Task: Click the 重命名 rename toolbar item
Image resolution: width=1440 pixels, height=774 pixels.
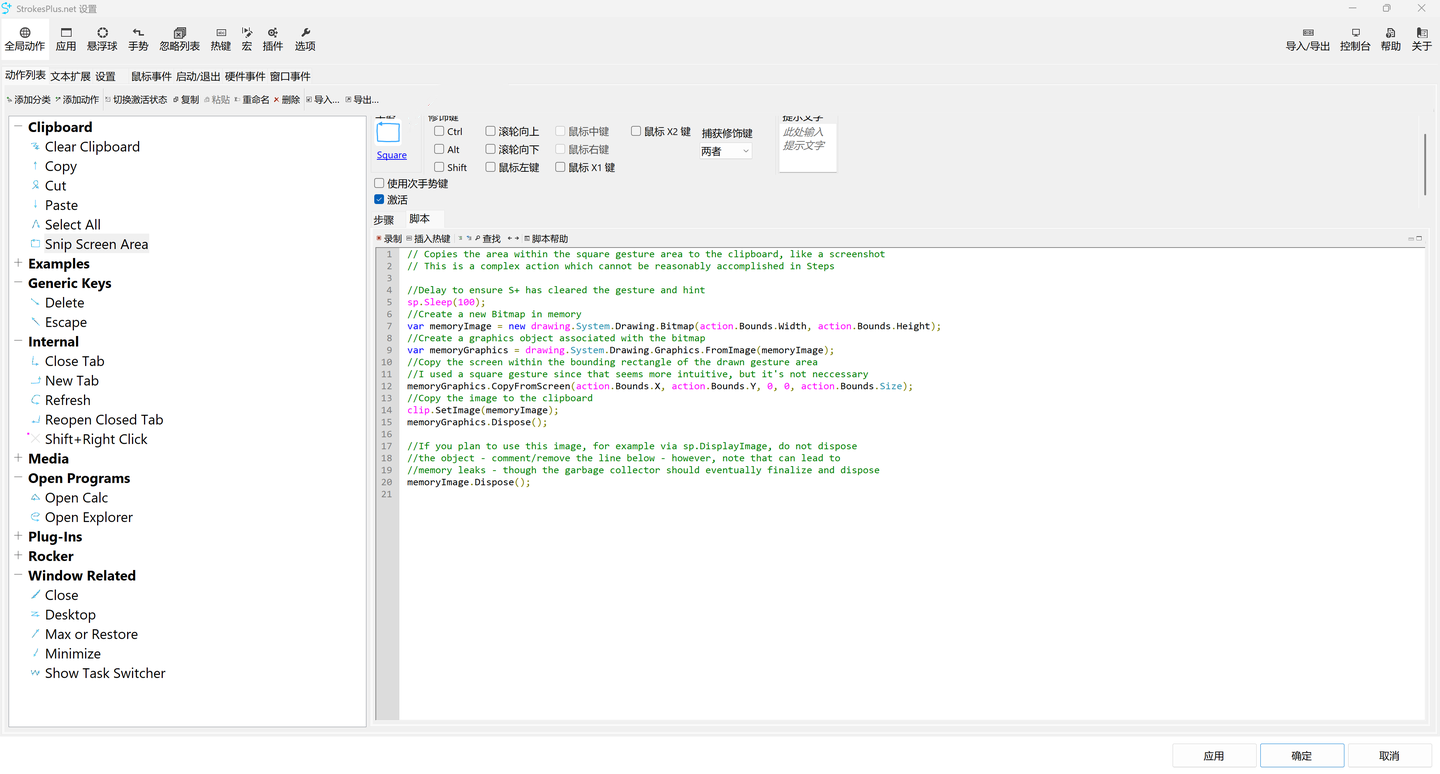Action: [x=252, y=100]
